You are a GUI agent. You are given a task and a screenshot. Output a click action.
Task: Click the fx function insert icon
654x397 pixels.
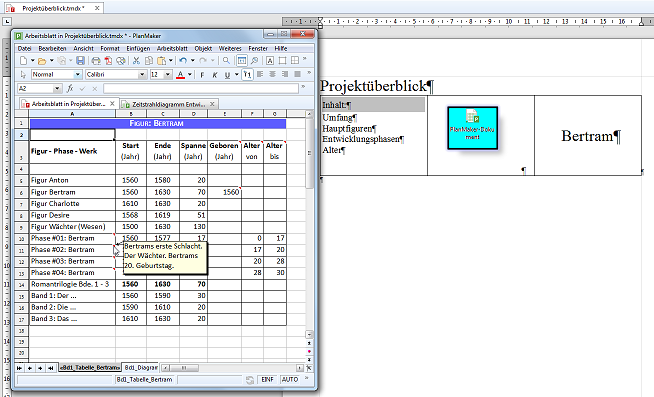pyautogui.click(x=70, y=88)
